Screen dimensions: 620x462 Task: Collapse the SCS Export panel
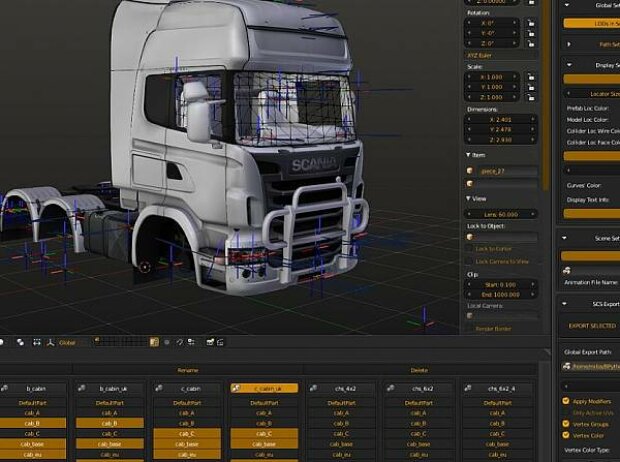click(x=565, y=304)
